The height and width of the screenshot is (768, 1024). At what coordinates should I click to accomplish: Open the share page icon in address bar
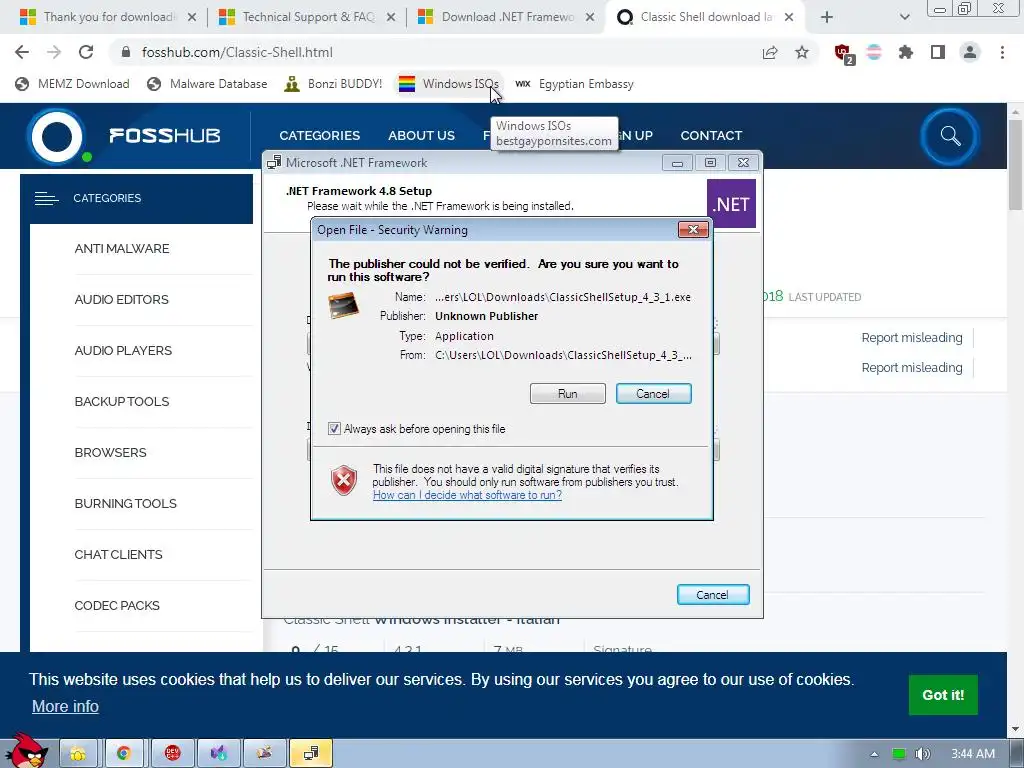click(x=770, y=52)
